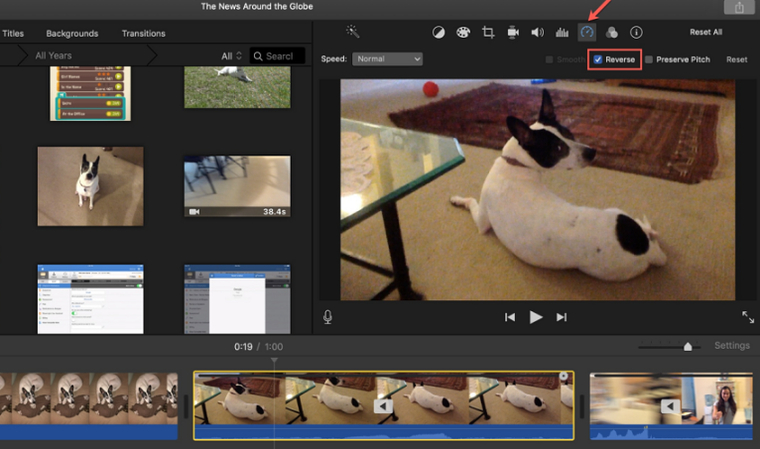Toggle fullscreen playback with the arrows icon
760x449 pixels.
748,317
